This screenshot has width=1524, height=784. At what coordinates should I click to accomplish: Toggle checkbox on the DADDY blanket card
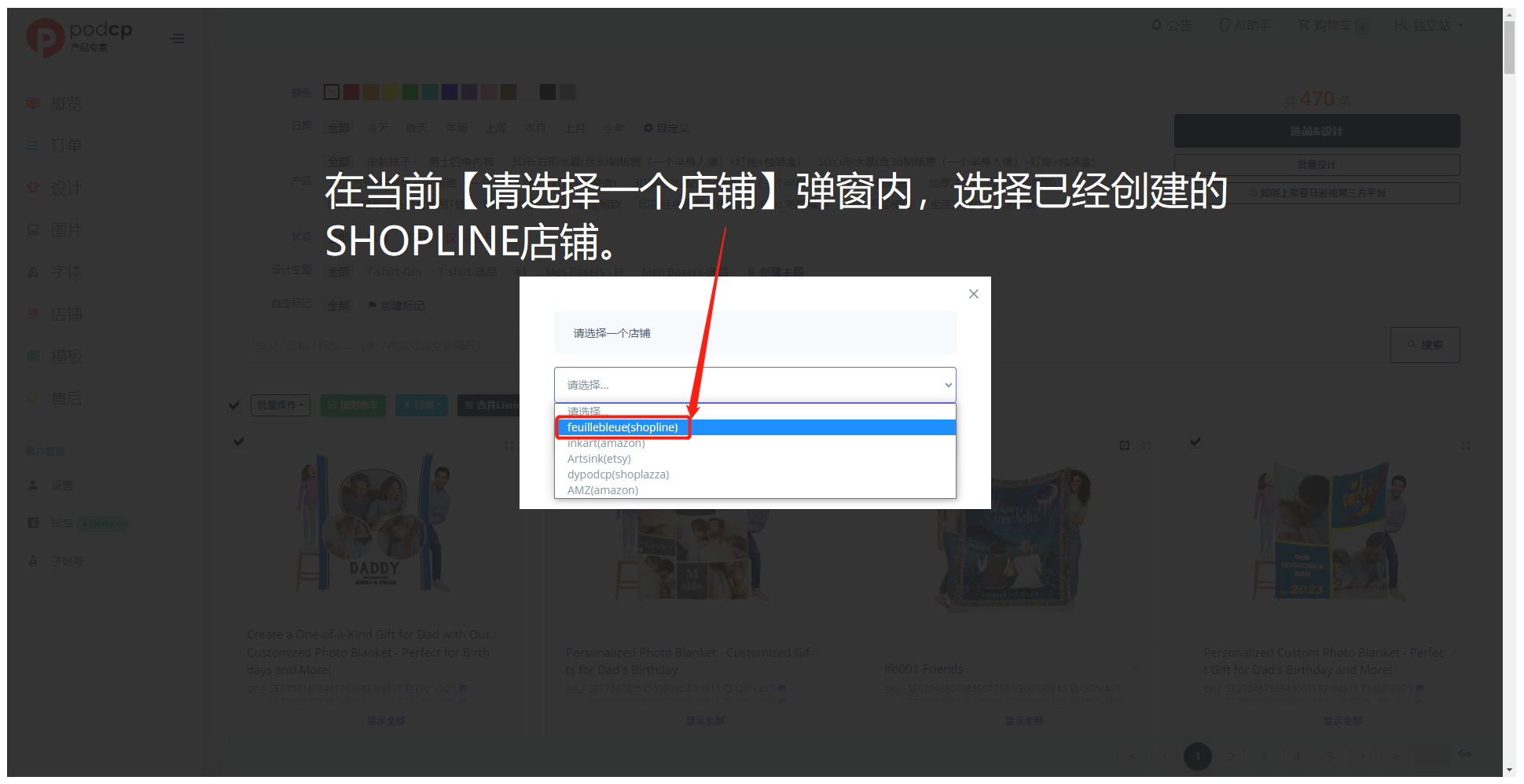click(x=239, y=441)
